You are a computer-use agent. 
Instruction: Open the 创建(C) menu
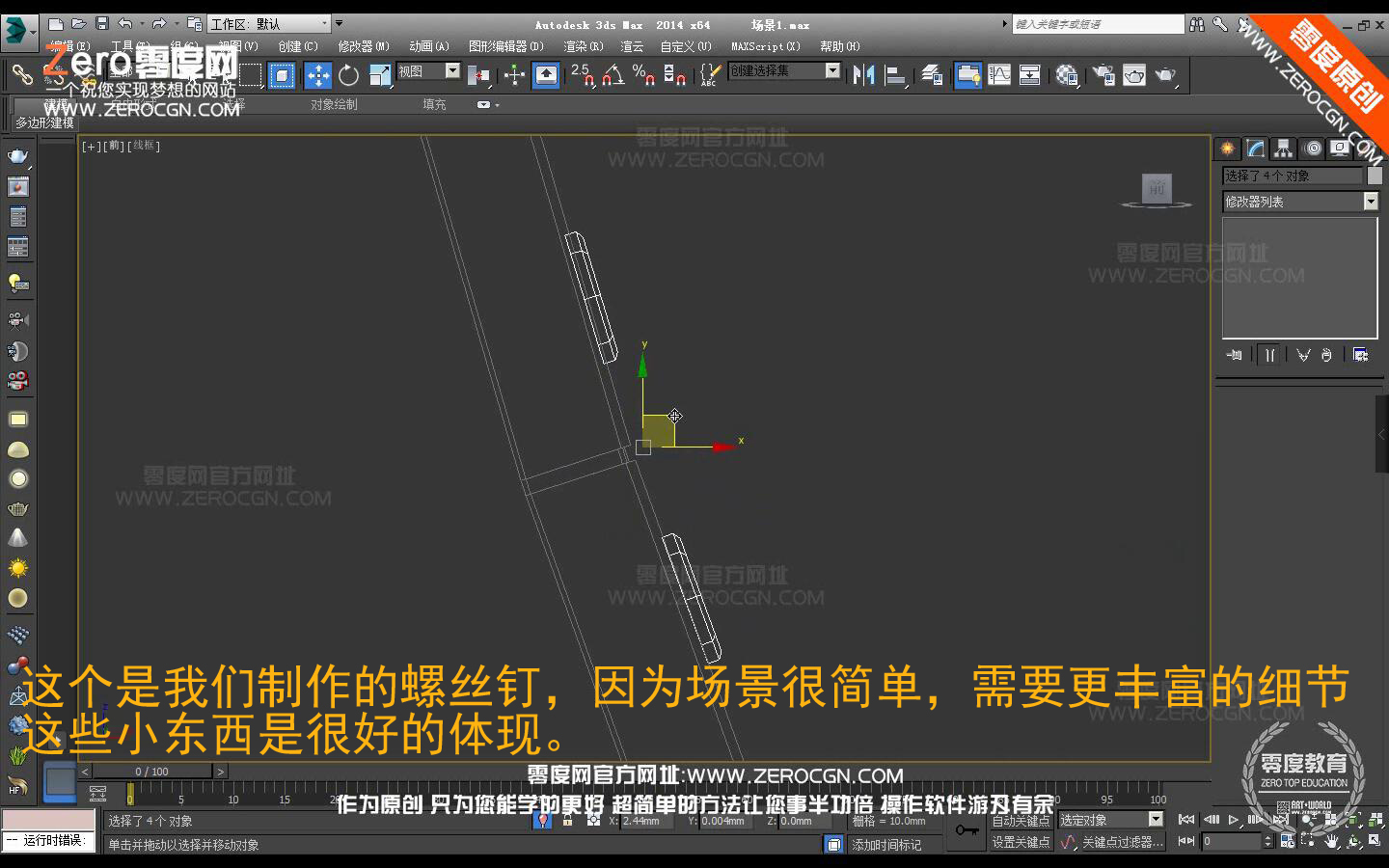[x=298, y=46]
